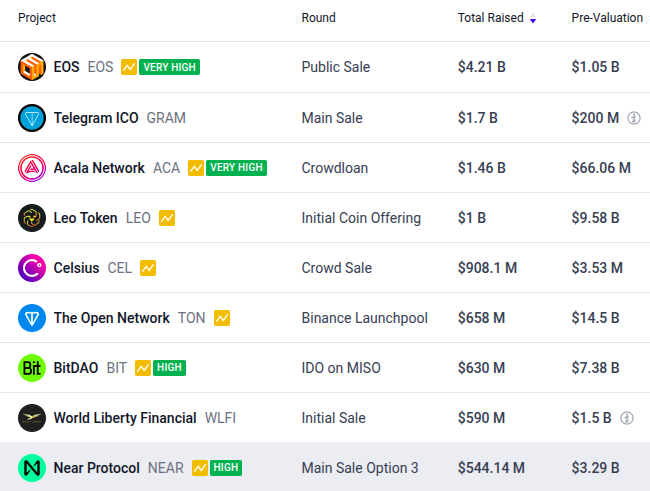Click the yellow chart icon beside NEAR

click(x=200, y=468)
